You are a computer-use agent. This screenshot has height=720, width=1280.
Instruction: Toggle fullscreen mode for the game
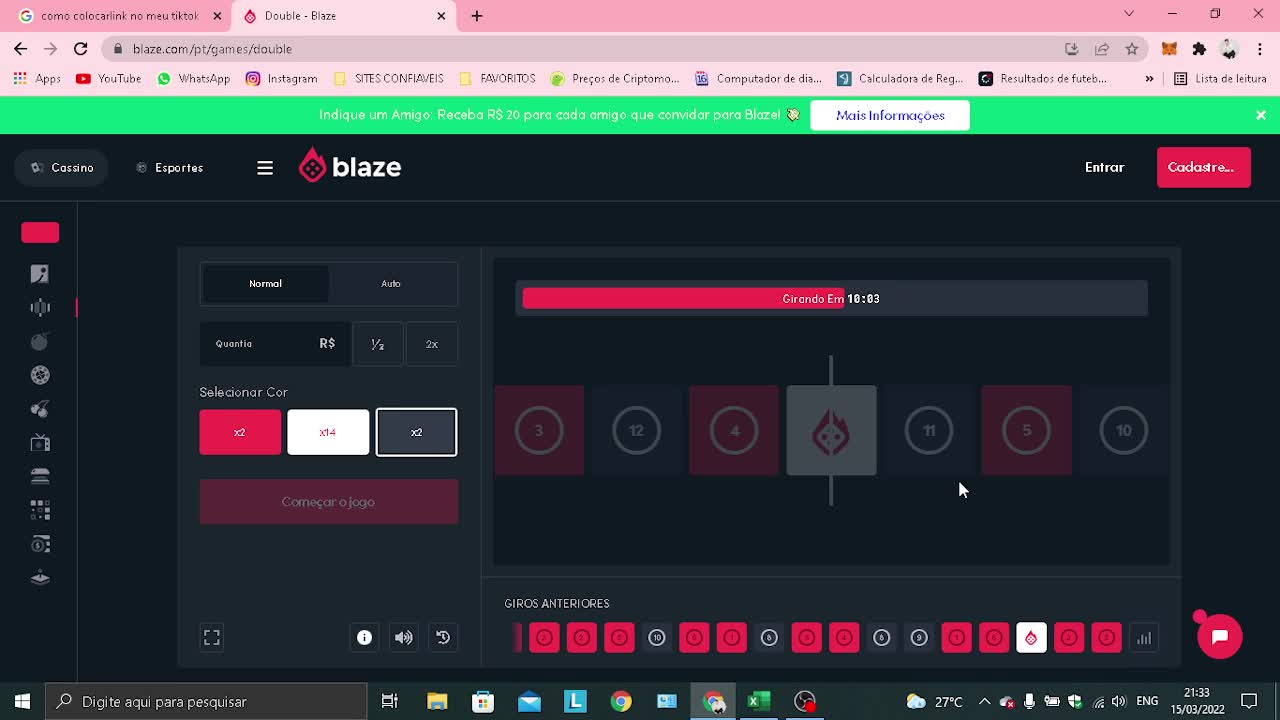click(x=212, y=637)
